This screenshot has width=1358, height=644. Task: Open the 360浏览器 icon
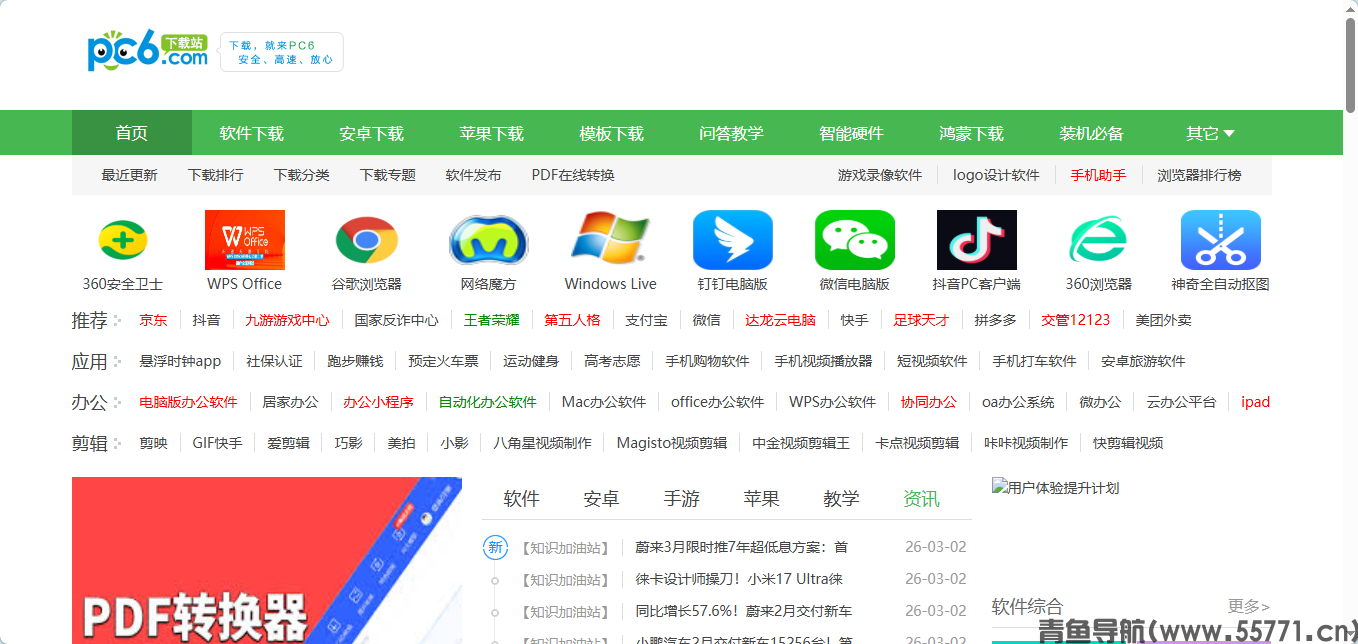[x=1099, y=240]
